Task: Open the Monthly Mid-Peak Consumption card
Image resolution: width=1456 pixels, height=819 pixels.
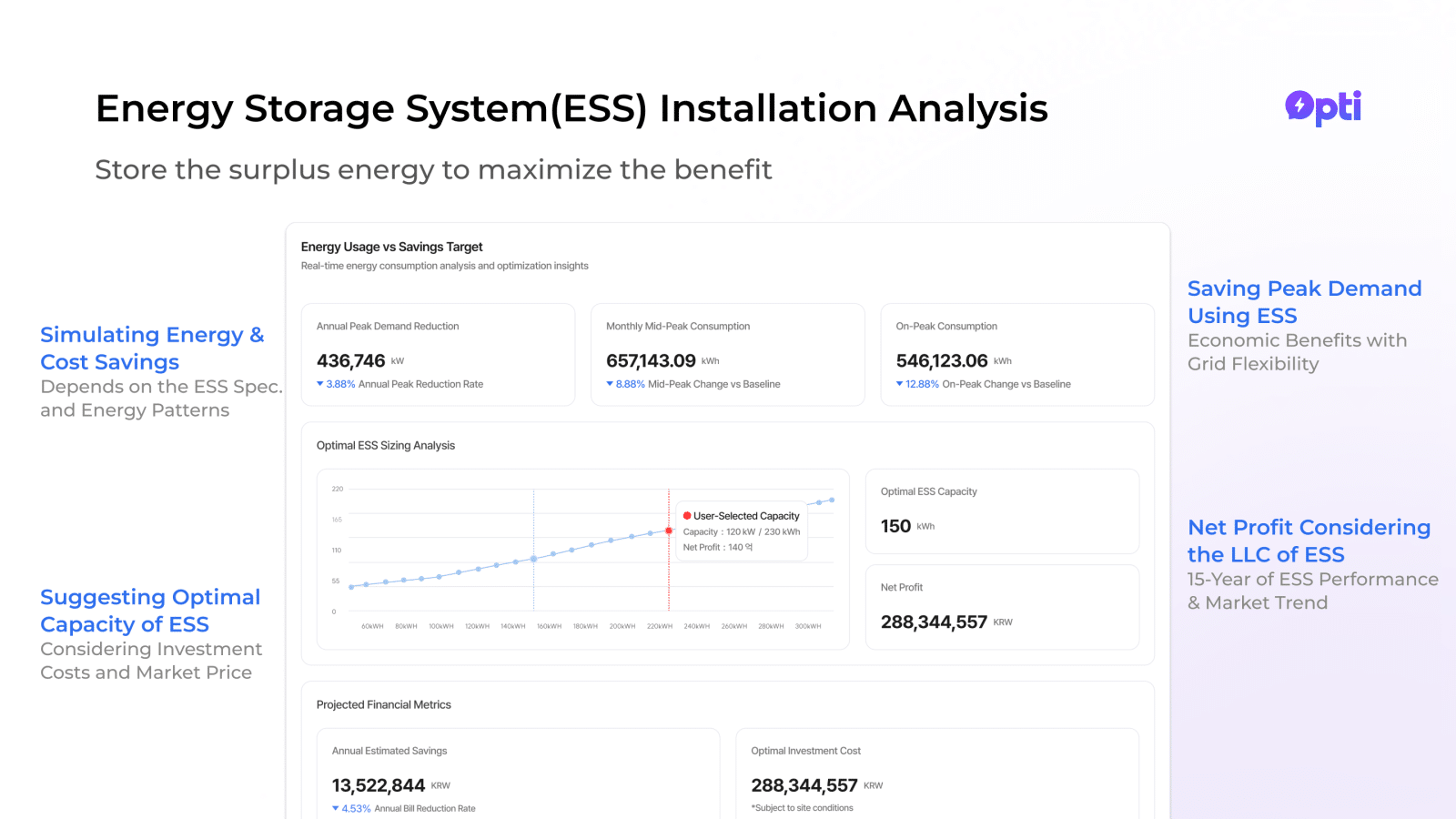Action: [728, 355]
